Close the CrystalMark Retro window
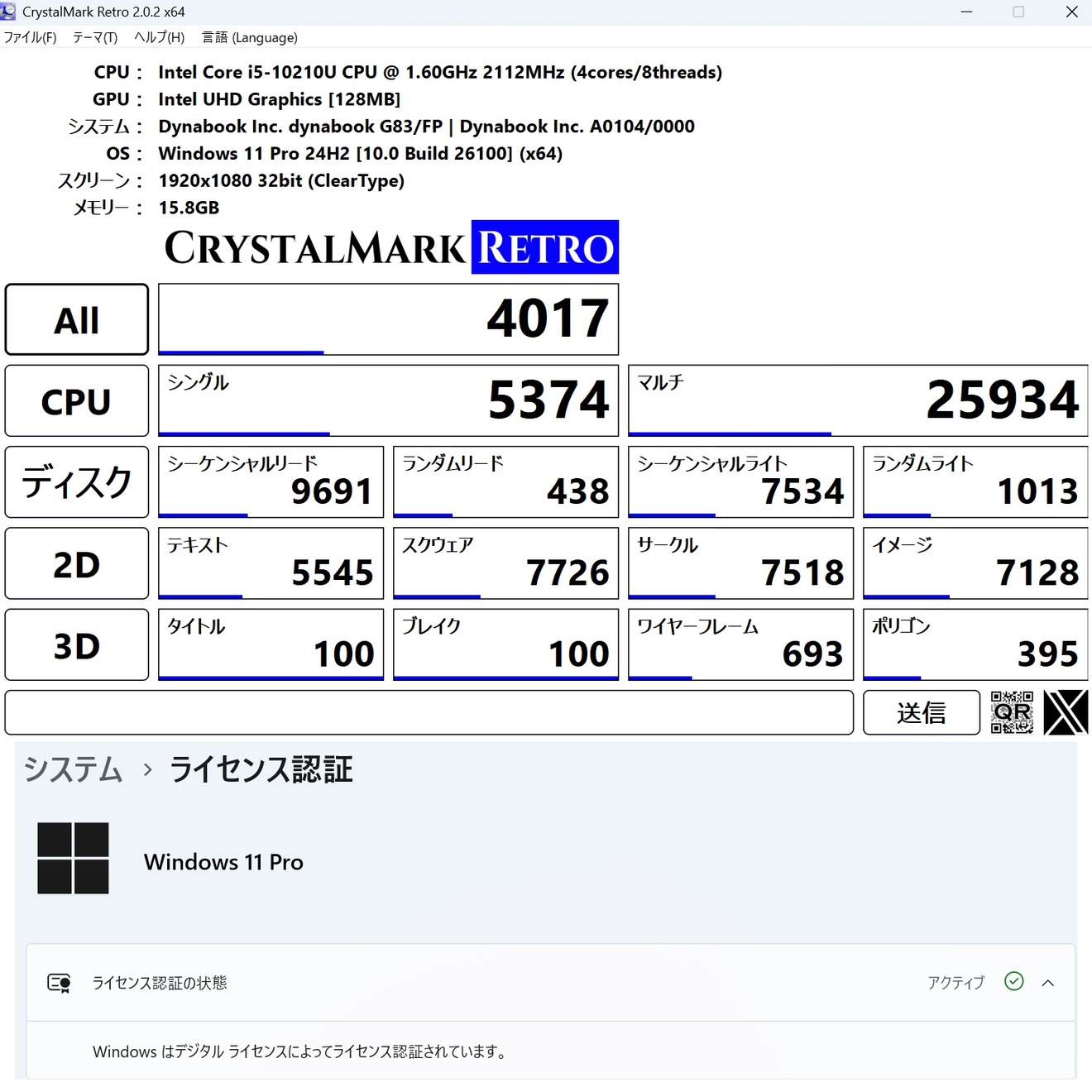Viewport: 1092px width, 1092px height. click(1071, 12)
